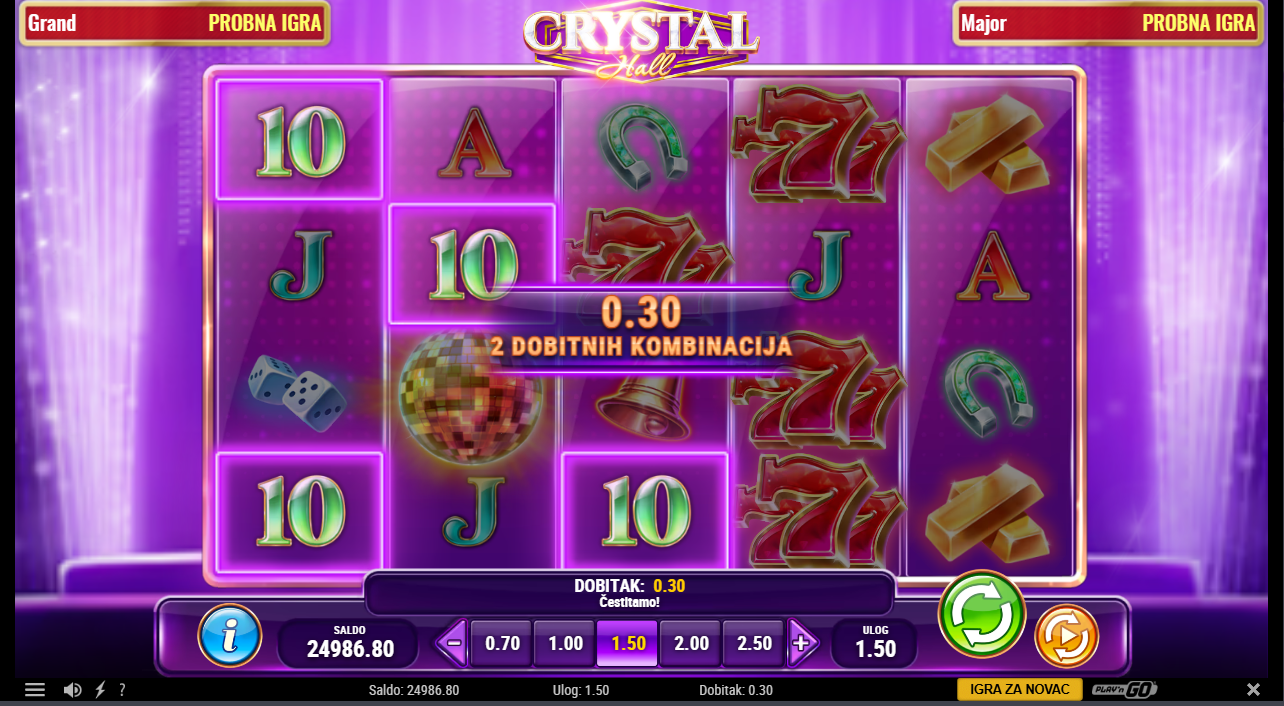Start autoplay with orange button
Screen dimensions: 1284x706
(x=1066, y=636)
